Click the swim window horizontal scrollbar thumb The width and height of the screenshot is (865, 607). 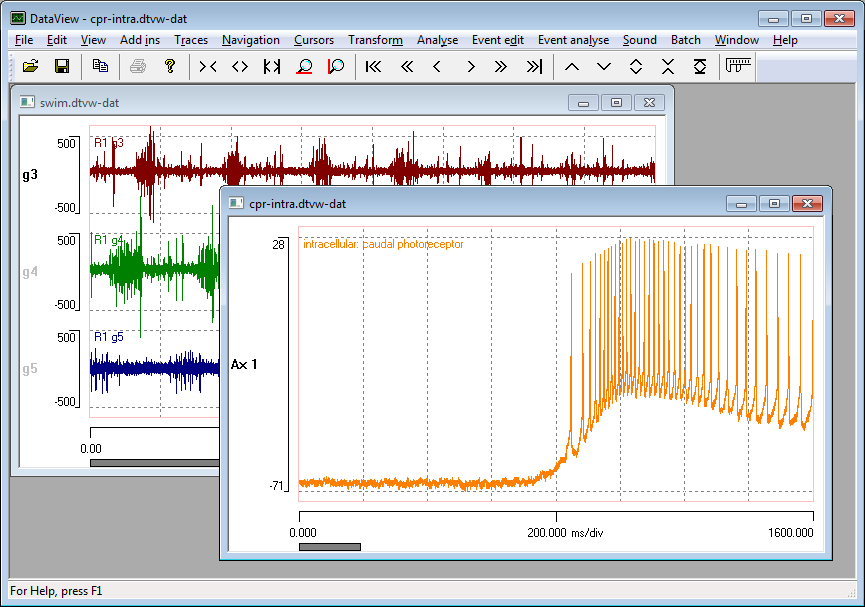click(155, 463)
